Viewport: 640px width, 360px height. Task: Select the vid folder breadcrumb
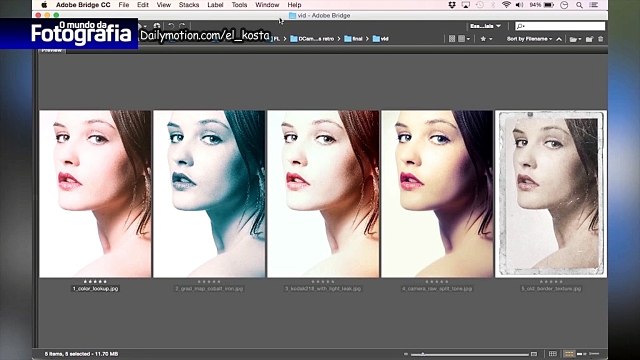[x=381, y=39]
